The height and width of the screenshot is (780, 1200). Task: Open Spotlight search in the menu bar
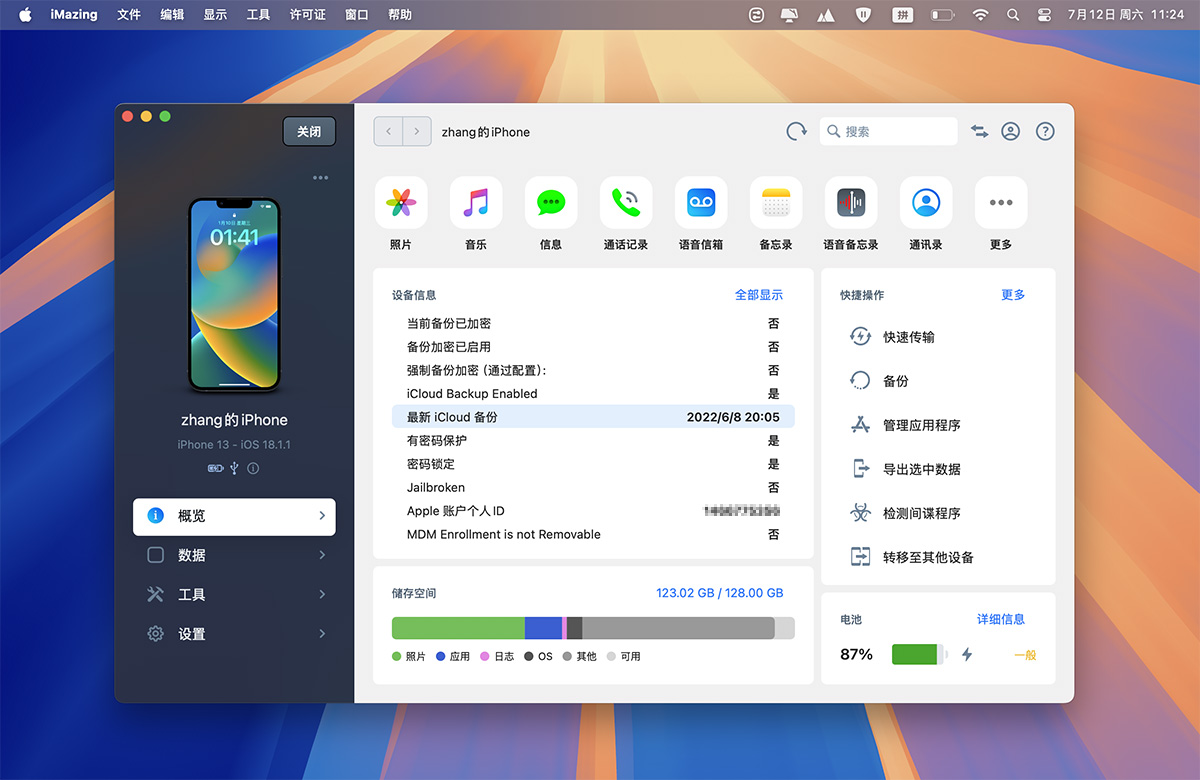(x=1013, y=15)
